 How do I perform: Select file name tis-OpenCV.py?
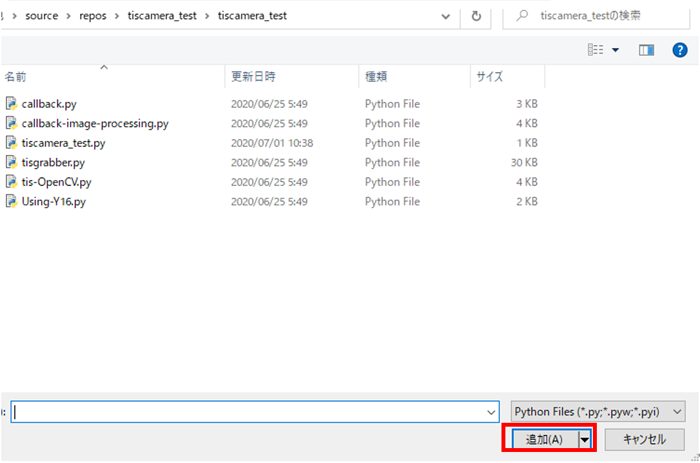pyautogui.click(x=56, y=182)
